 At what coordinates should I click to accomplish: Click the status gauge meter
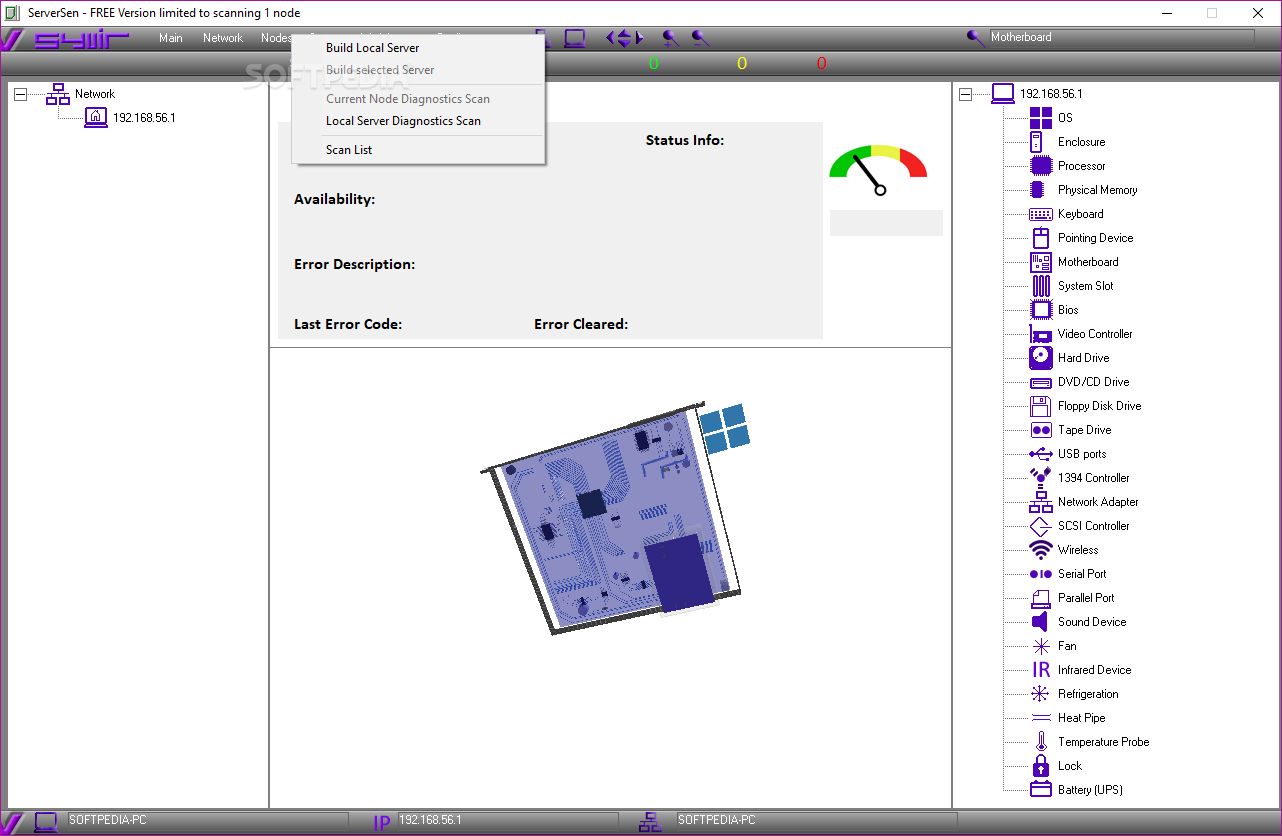click(x=878, y=169)
